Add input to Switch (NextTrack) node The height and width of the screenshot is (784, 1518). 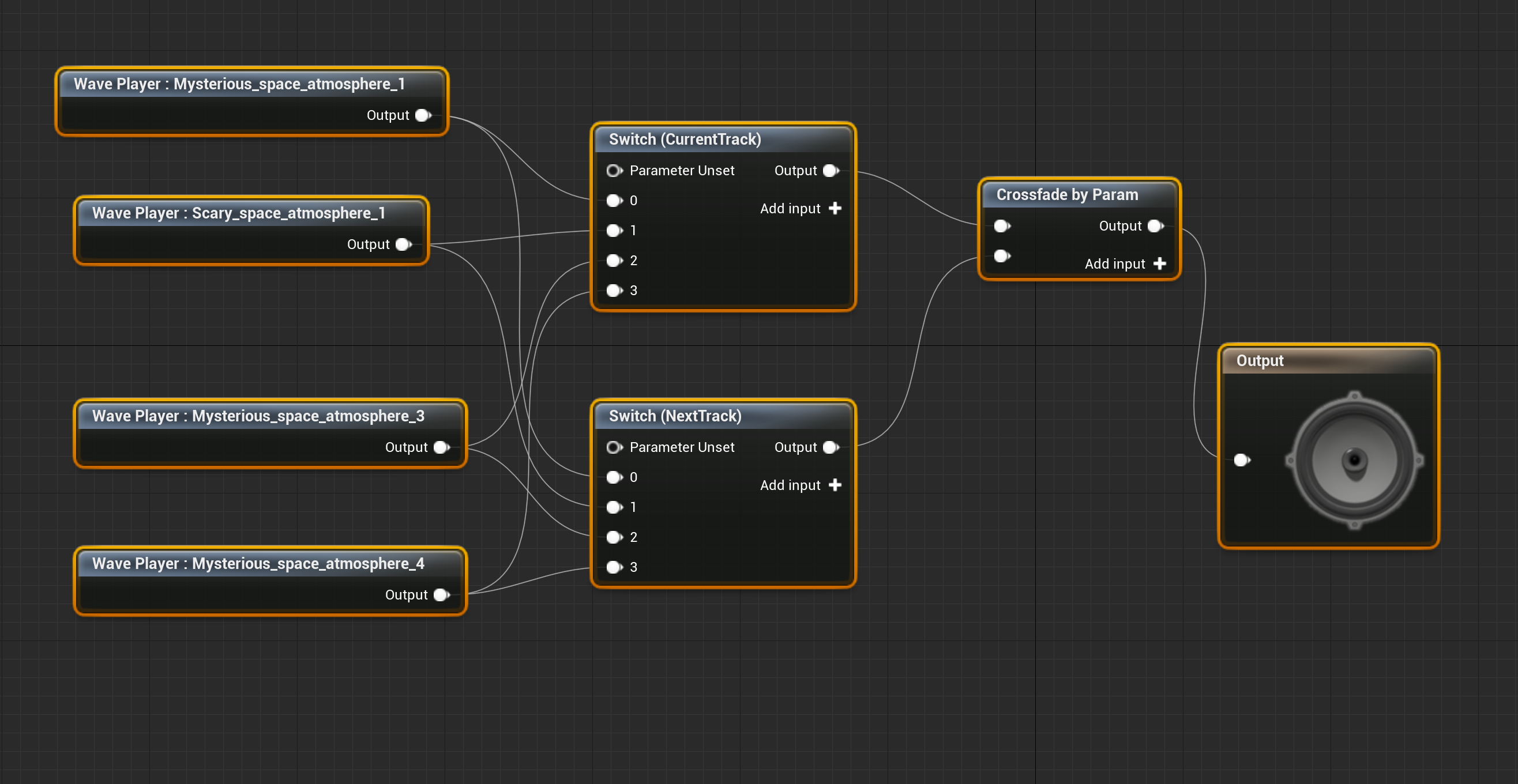(835, 485)
